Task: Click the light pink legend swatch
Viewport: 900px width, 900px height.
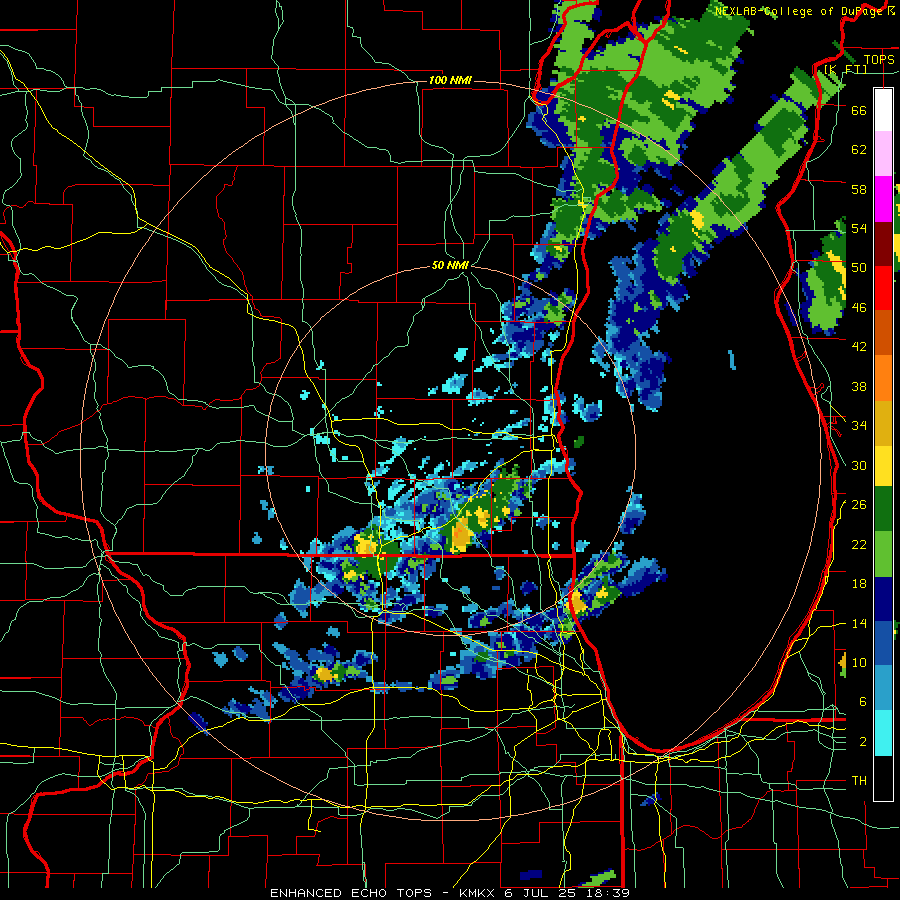Action: (883, 154)
